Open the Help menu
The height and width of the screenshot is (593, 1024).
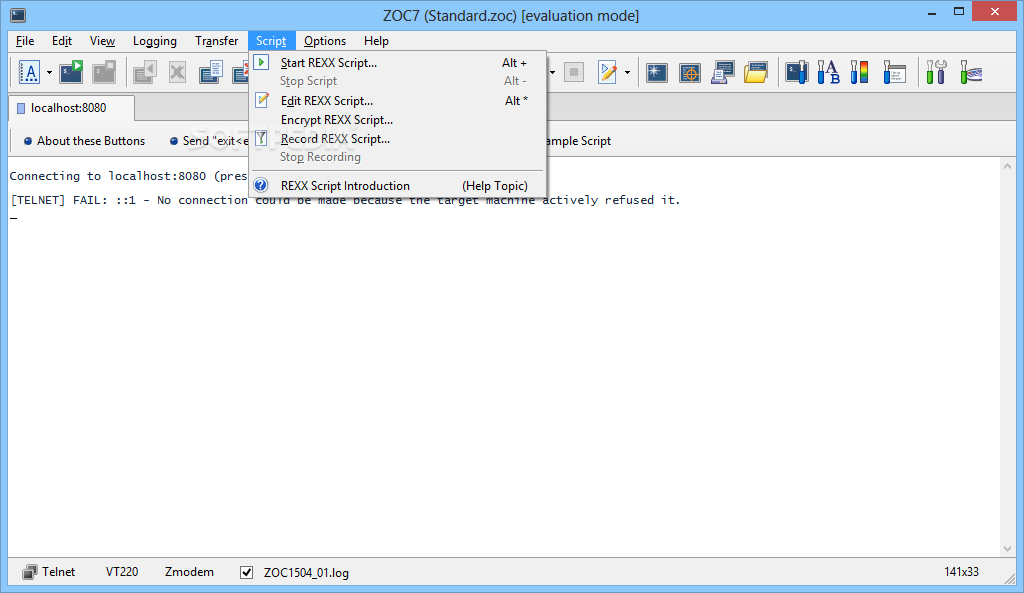(x=376, y=40)
